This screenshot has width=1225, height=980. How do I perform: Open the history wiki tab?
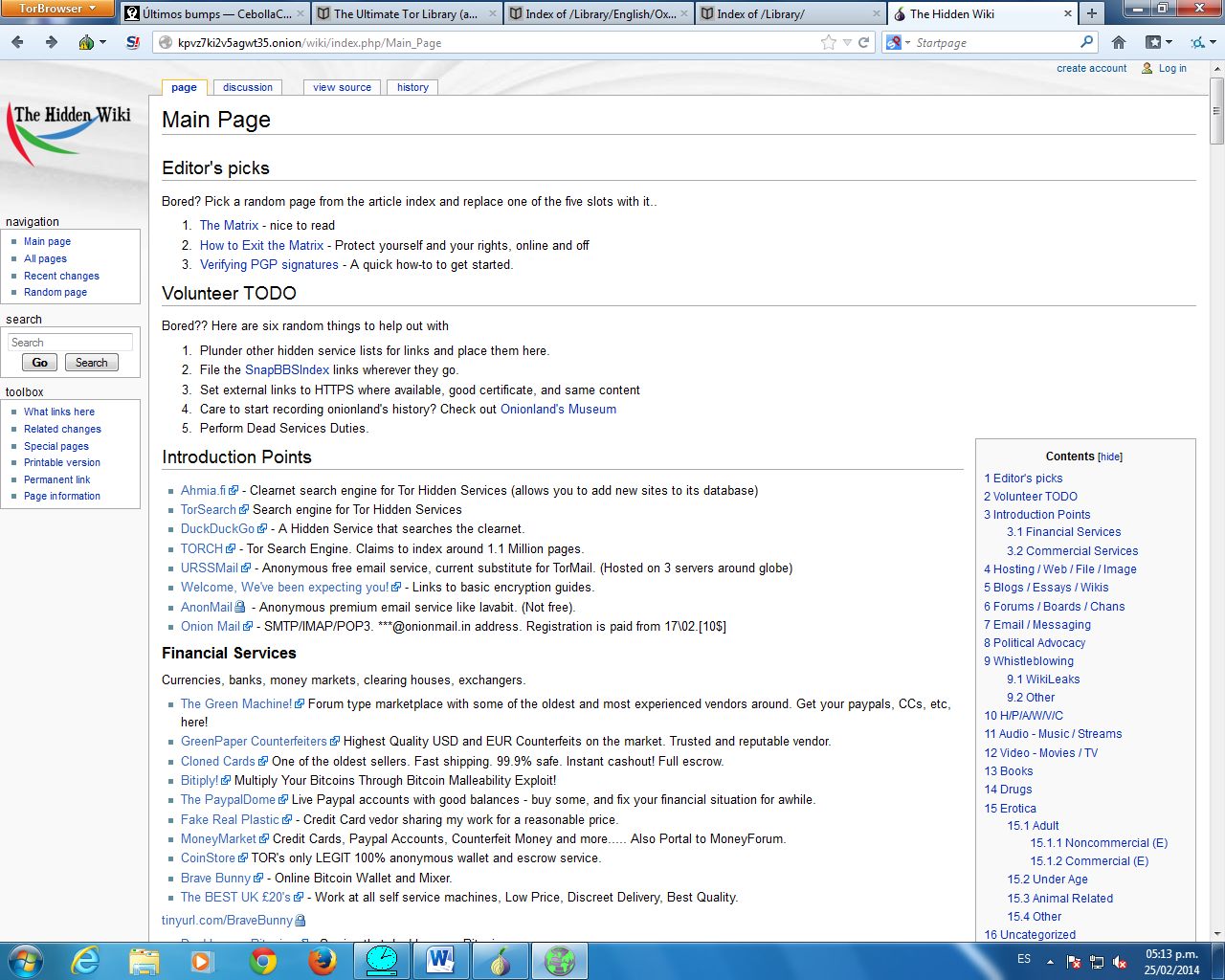click(412, 87)
